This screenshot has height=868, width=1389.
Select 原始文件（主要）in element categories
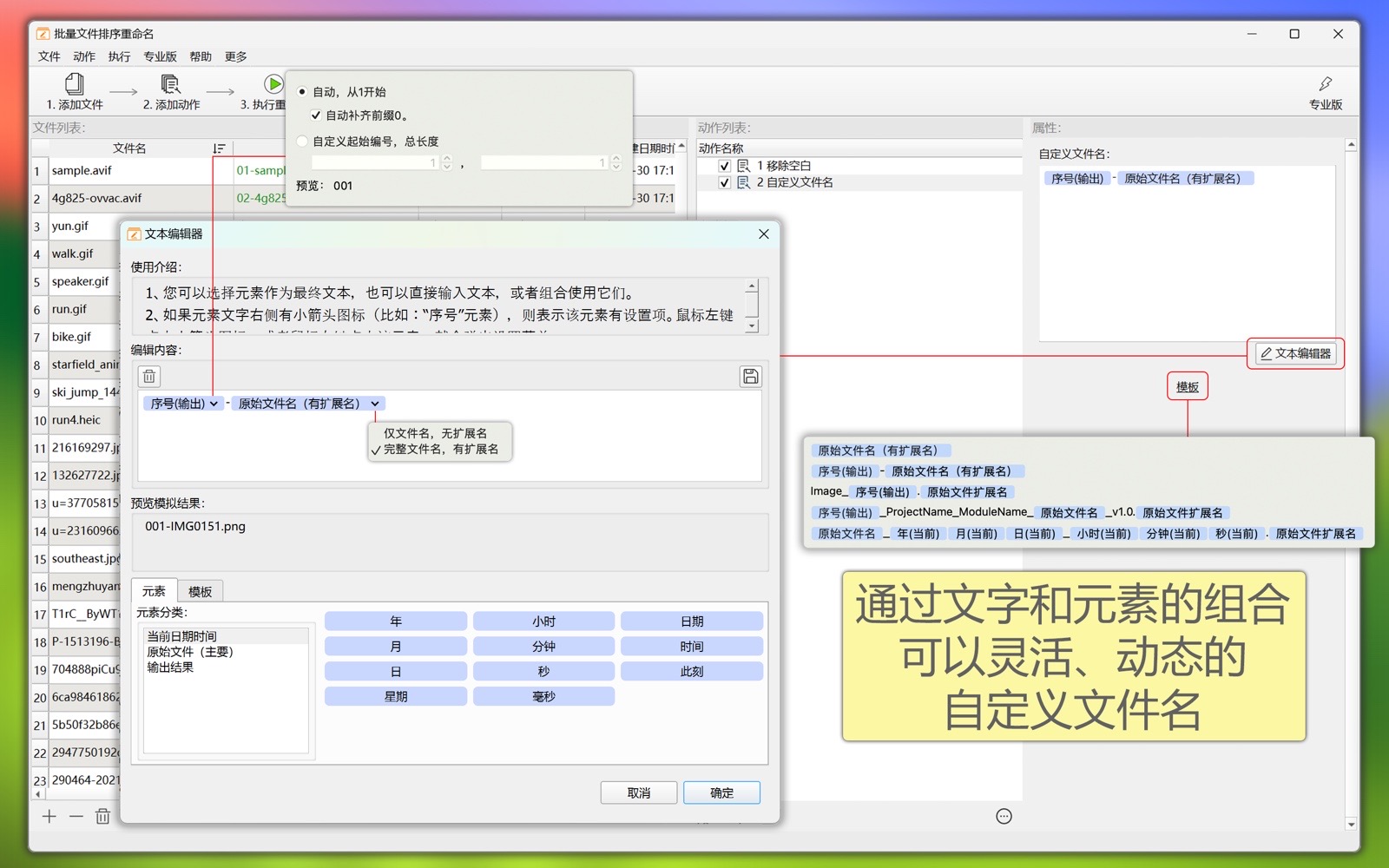tap(190, 652)
